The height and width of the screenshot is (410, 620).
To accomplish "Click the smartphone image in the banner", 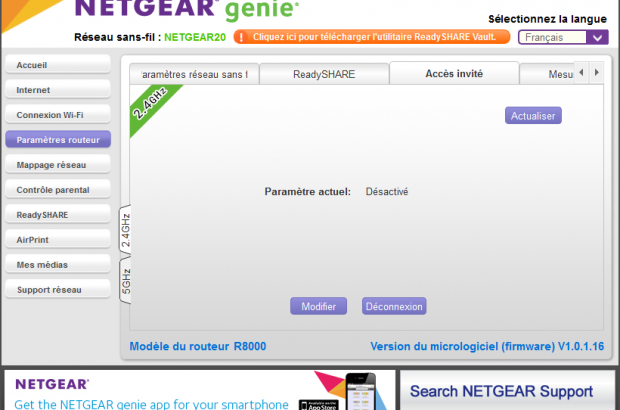I will [x=360, y=392].
